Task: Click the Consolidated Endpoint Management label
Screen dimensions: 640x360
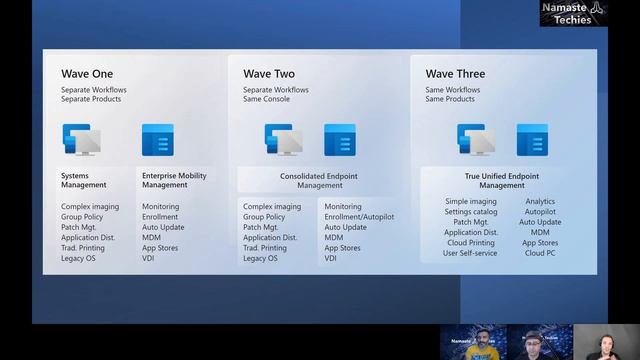Action: tap(319, 180)
